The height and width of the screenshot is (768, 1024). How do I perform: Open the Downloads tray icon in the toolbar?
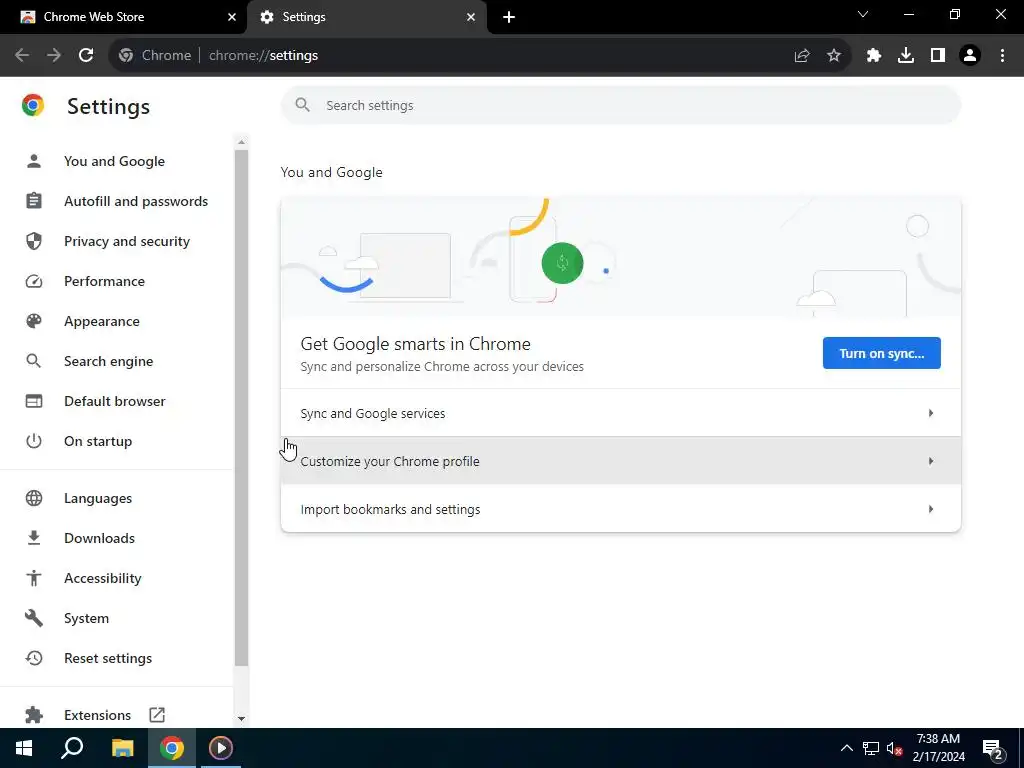coord(906,56)
